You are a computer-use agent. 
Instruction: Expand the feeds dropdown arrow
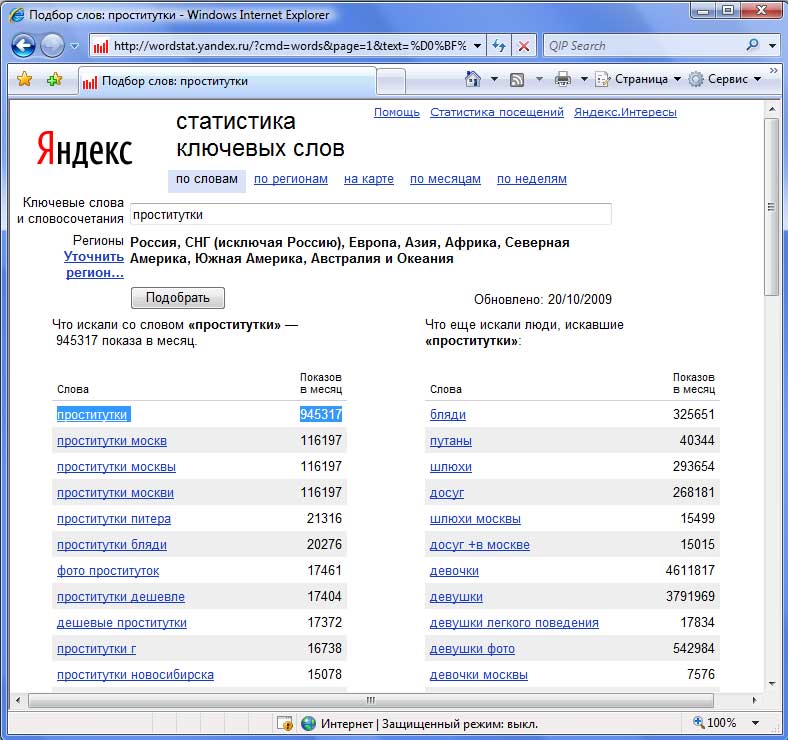tap(539, 79)
